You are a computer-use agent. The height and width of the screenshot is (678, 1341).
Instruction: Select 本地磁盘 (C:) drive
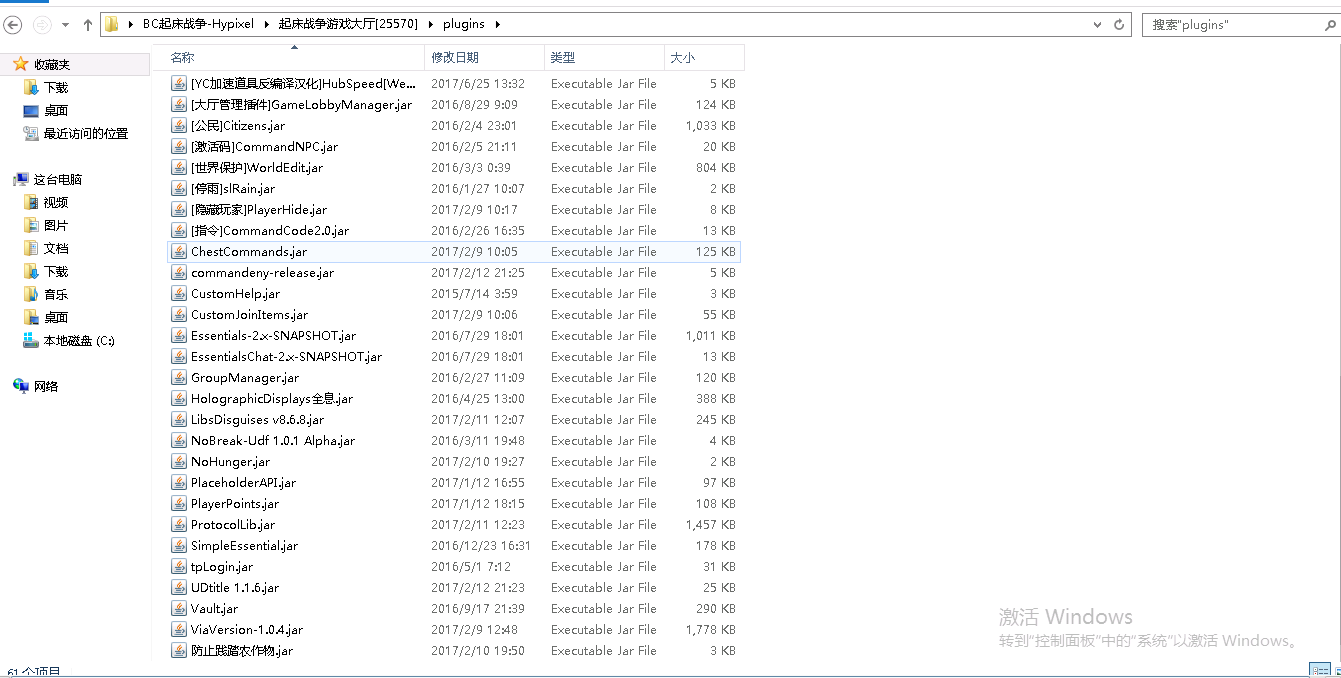[78, 341]
